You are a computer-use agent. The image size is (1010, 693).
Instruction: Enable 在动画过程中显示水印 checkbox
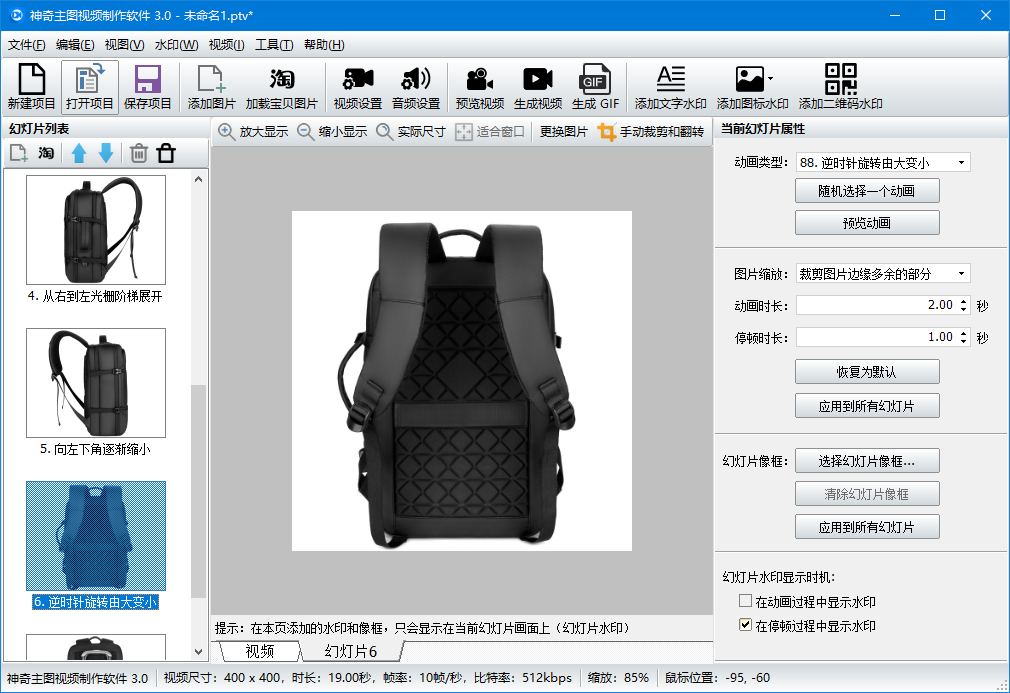745,601
